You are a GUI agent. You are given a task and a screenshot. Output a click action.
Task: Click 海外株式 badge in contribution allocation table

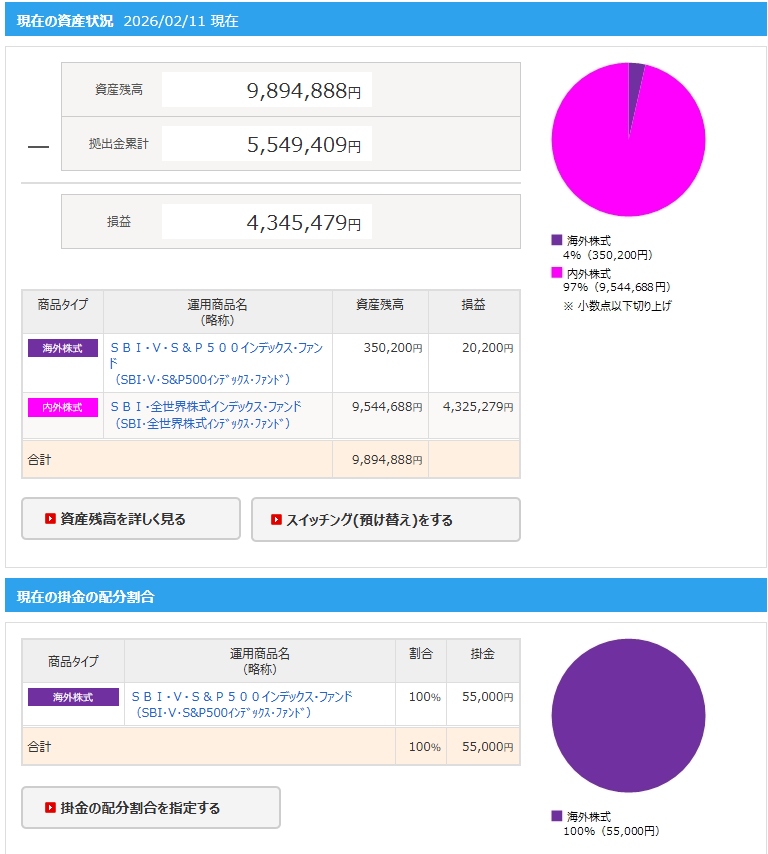73,697
